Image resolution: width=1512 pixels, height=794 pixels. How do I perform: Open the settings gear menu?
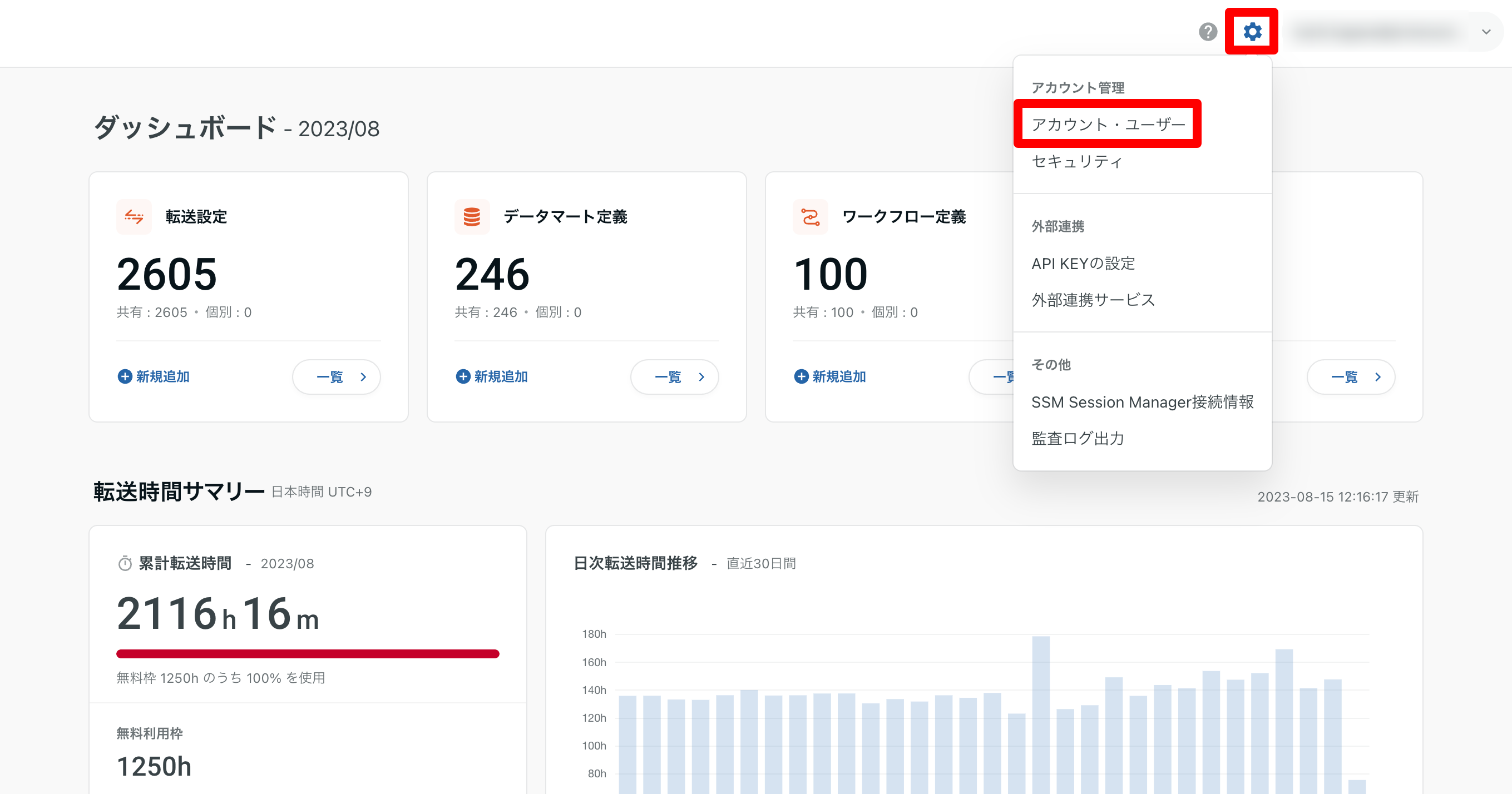coord(1252,32)
